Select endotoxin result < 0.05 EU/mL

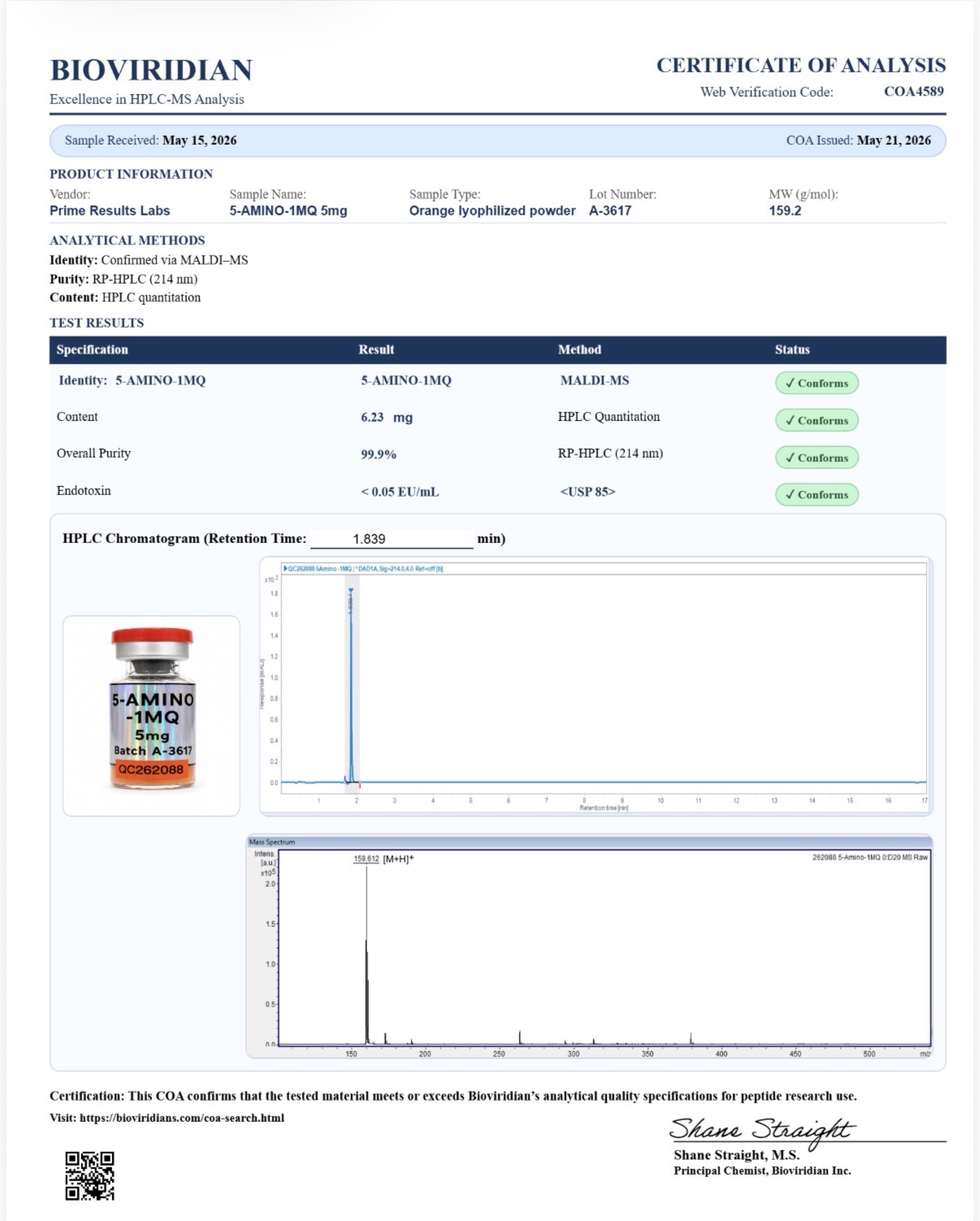(x=400, y=492)
